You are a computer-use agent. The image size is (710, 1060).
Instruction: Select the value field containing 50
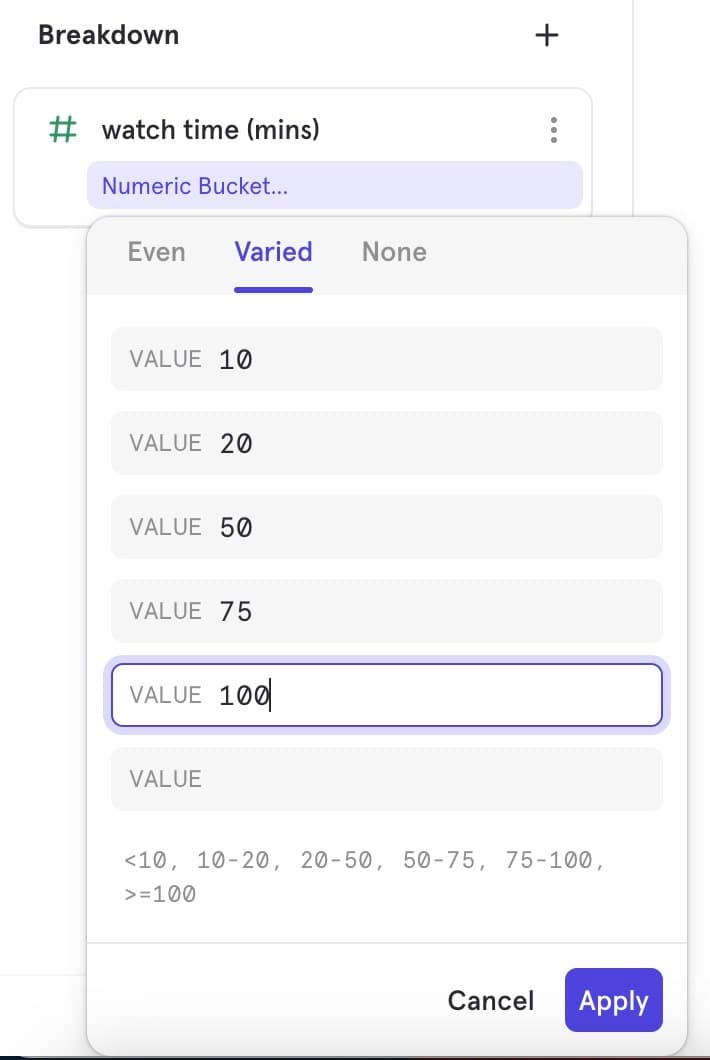point(386,527)
